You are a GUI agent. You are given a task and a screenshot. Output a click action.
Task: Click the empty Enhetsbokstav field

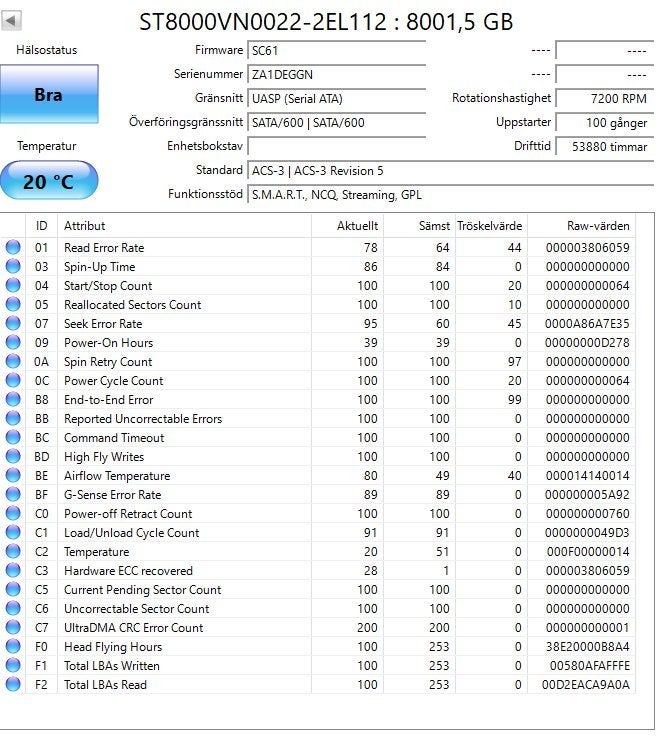coord(337,146)
